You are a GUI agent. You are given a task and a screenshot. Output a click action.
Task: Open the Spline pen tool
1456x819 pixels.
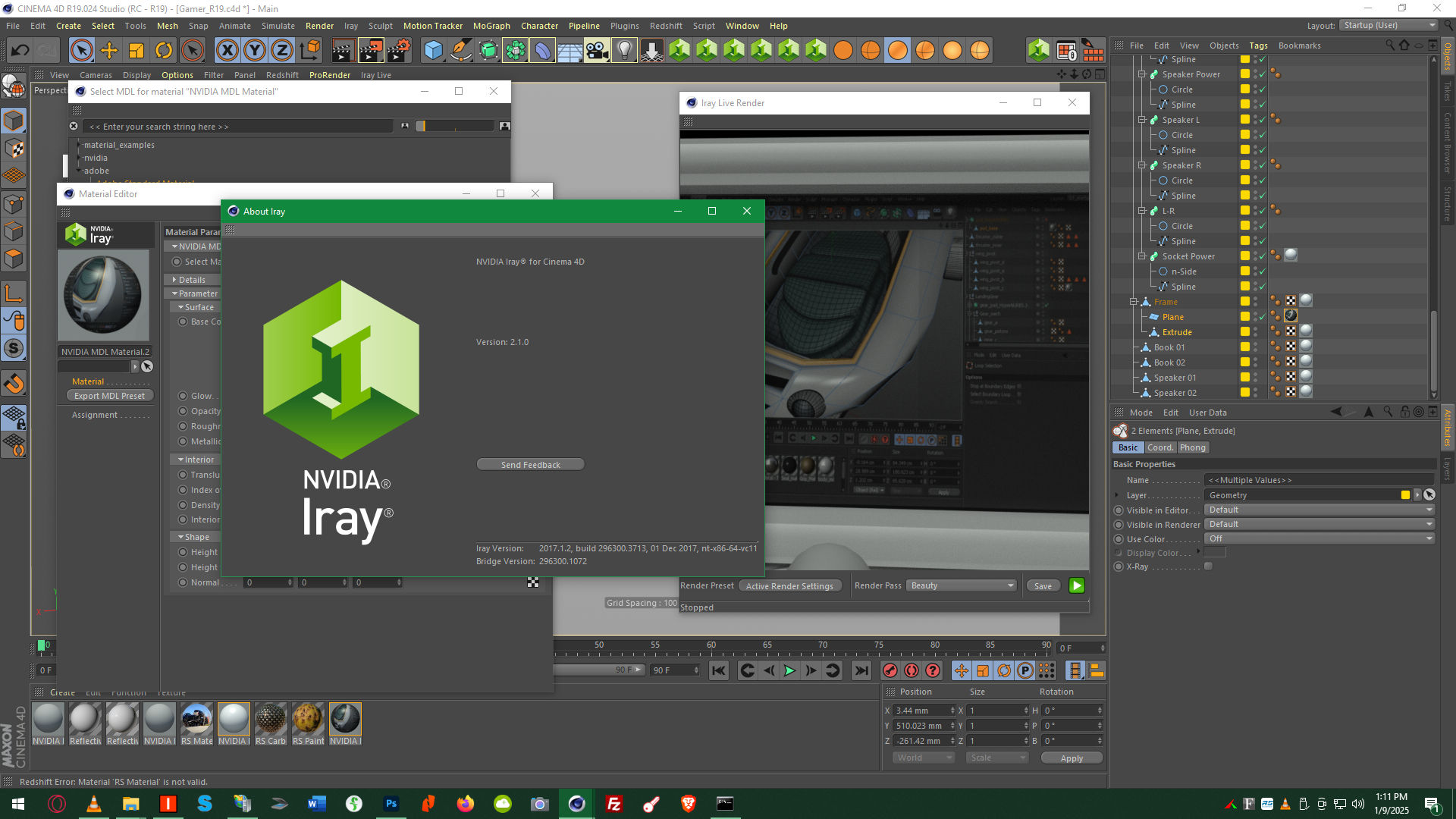(460, 51)
